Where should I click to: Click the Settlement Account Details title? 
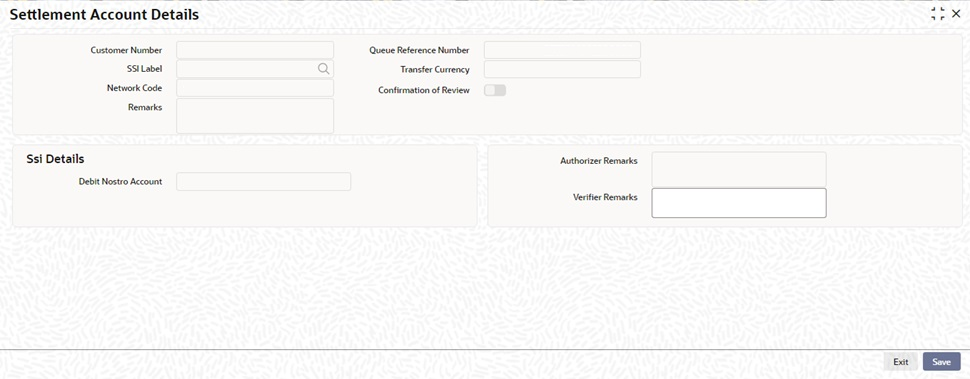[x=105, y=15]
